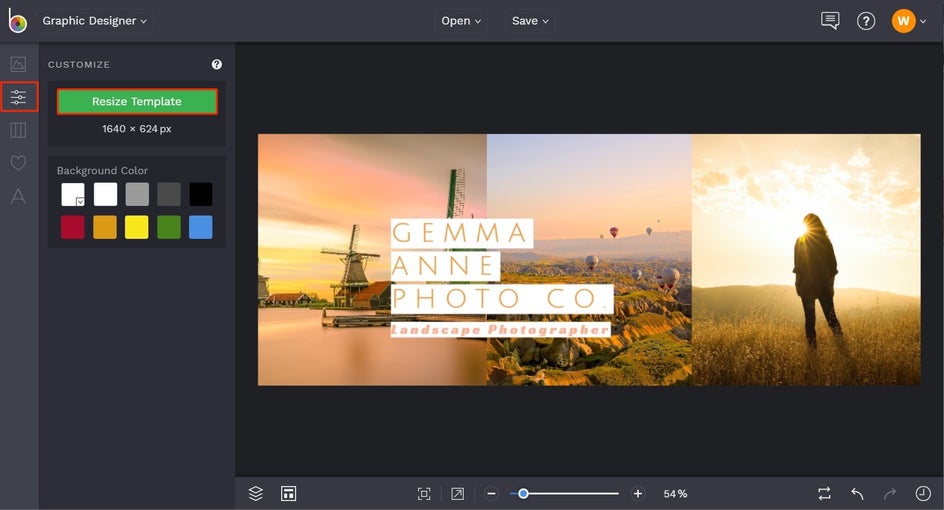
Task: Click the repeat loop arrows icon
Action: pos(824,494)
